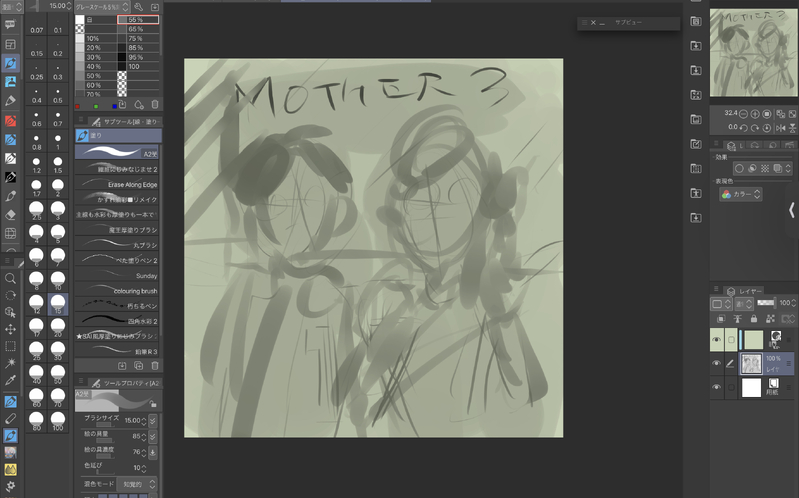
Task: Toggle 絵の具濃度 dynamics button
Action: click(152, 452)
